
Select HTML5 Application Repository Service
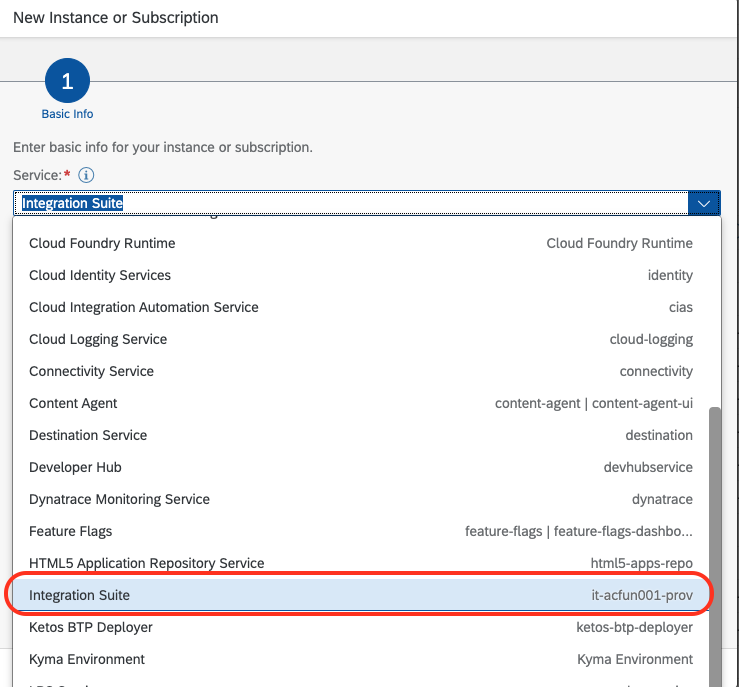point(361,564)
